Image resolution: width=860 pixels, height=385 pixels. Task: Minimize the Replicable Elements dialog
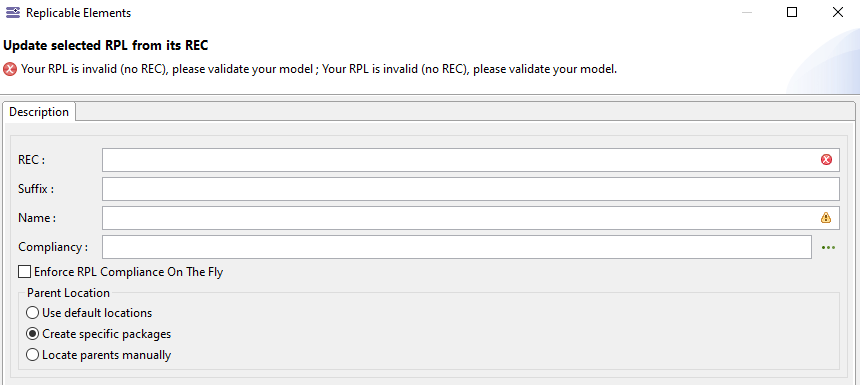[x=746, y=12]
